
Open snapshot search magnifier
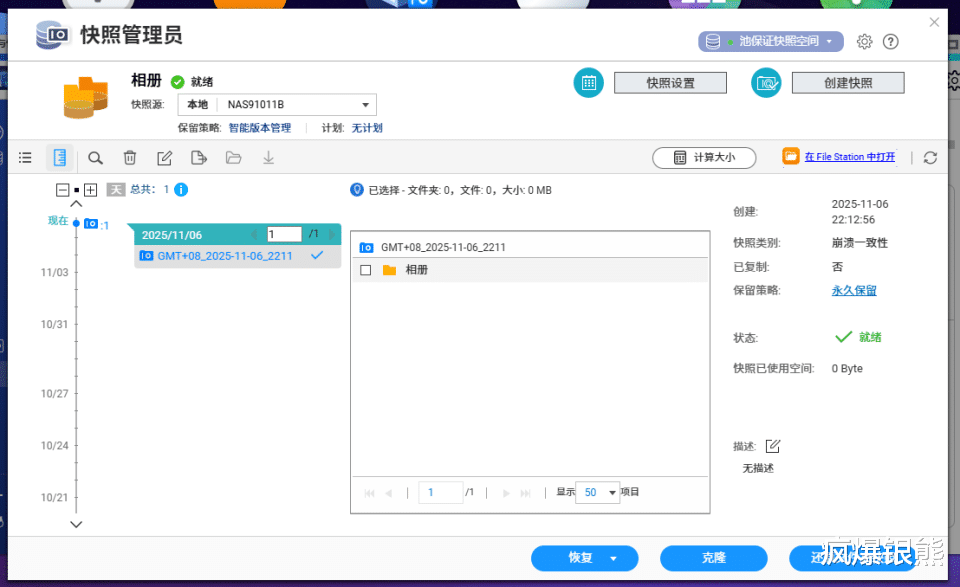pos(95,158)
